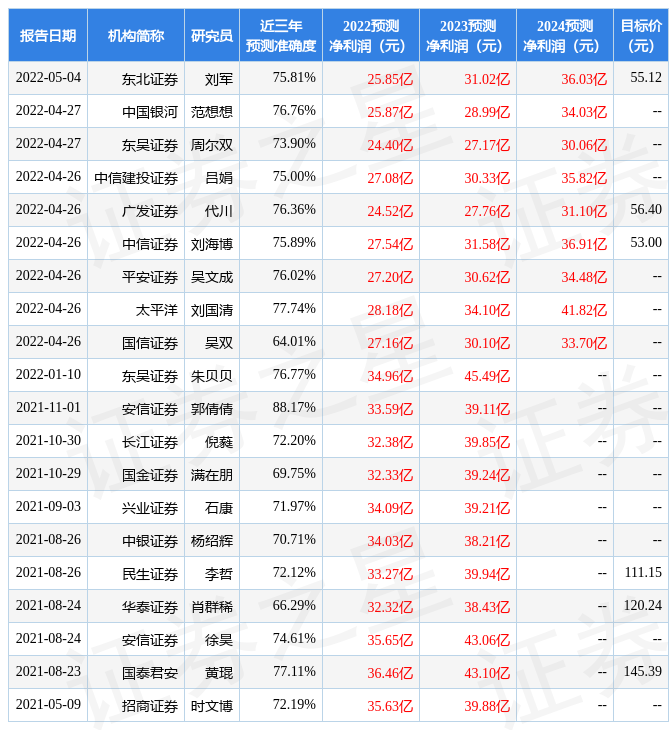Select the date 2021-11-01
669x730 pixels.
(48, 408)
